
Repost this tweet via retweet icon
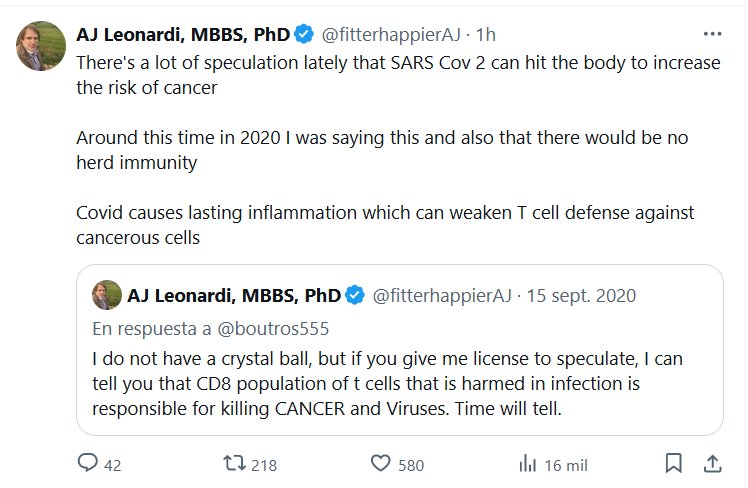click(234, 464)
